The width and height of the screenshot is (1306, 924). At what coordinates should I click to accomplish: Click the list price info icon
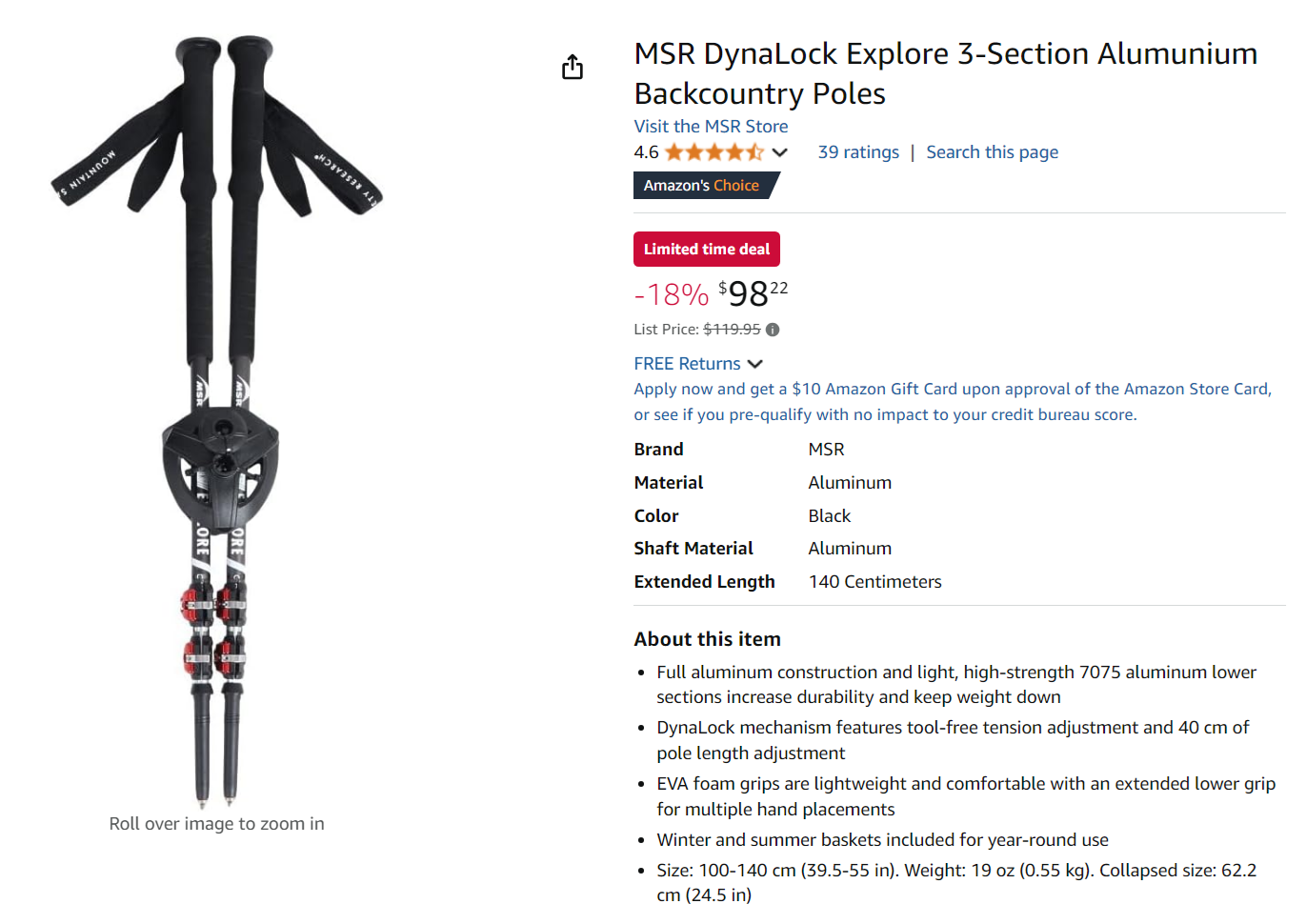coord(773,330)
